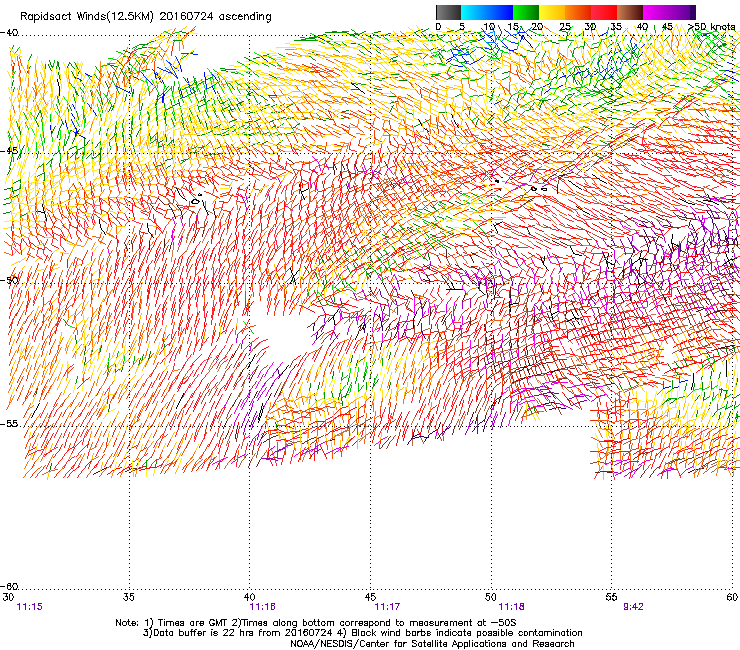740x650 pixels.
Task: Click the longitude axis label '55' at bottom
Action: tap(611, 597)
